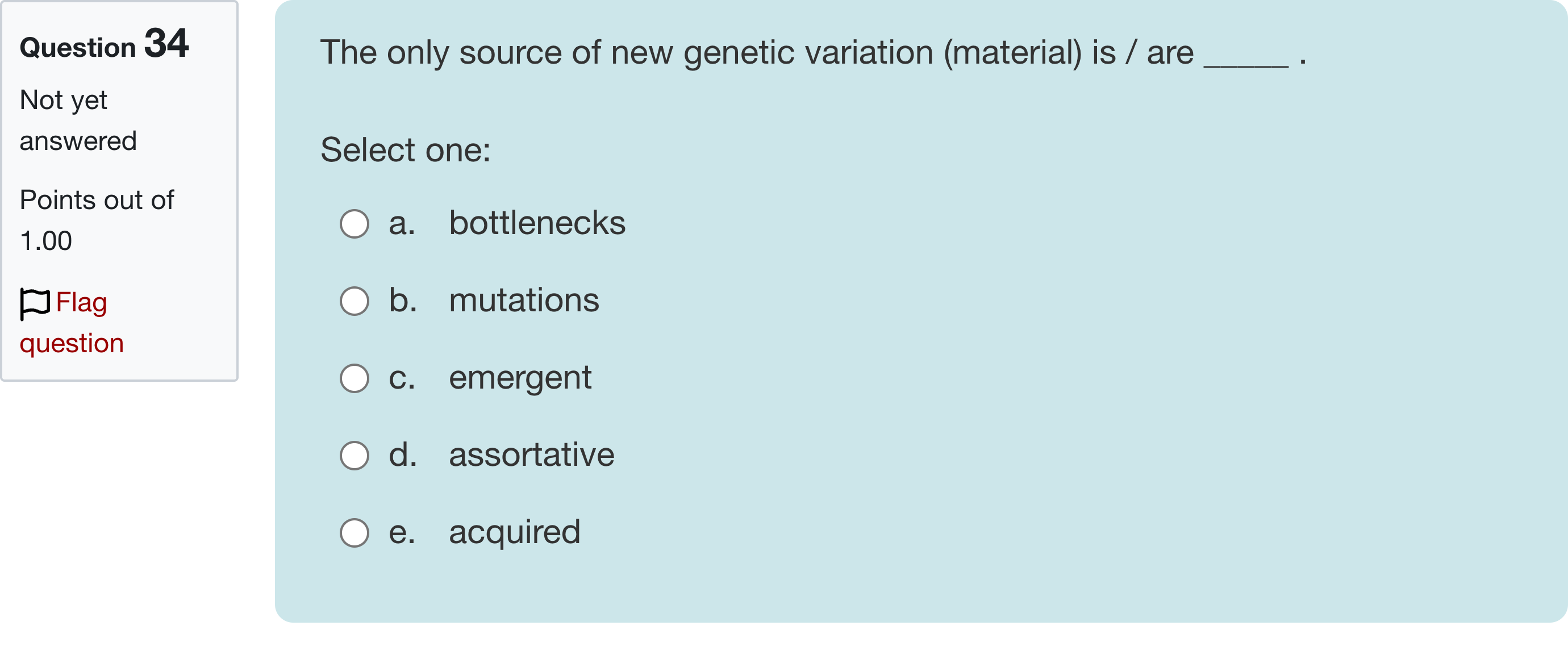The image size is (1568, 659).
Task: Click the "Question 34" heading
Action: [104, 45]
